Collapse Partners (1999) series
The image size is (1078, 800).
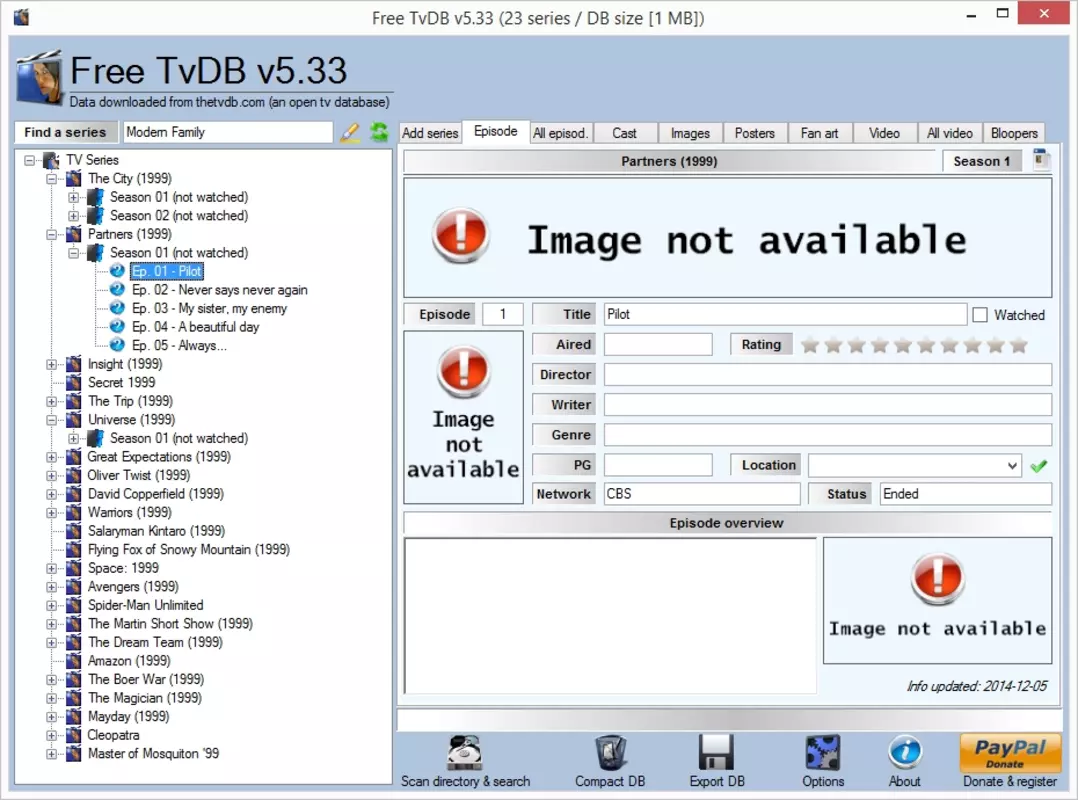click(x=52, y=234)
